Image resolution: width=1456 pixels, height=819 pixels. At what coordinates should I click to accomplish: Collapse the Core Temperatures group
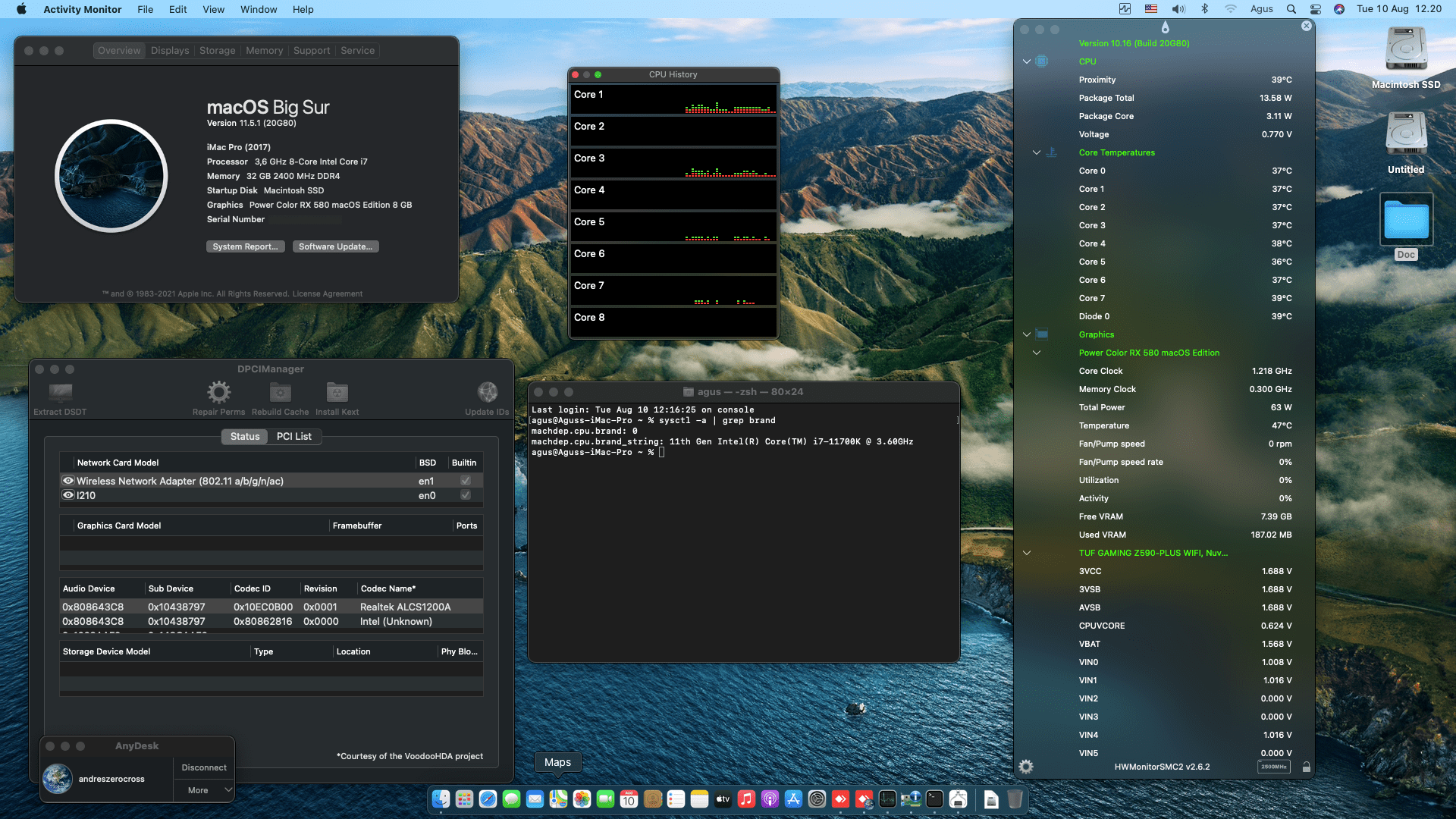(x=1037, y=152)
